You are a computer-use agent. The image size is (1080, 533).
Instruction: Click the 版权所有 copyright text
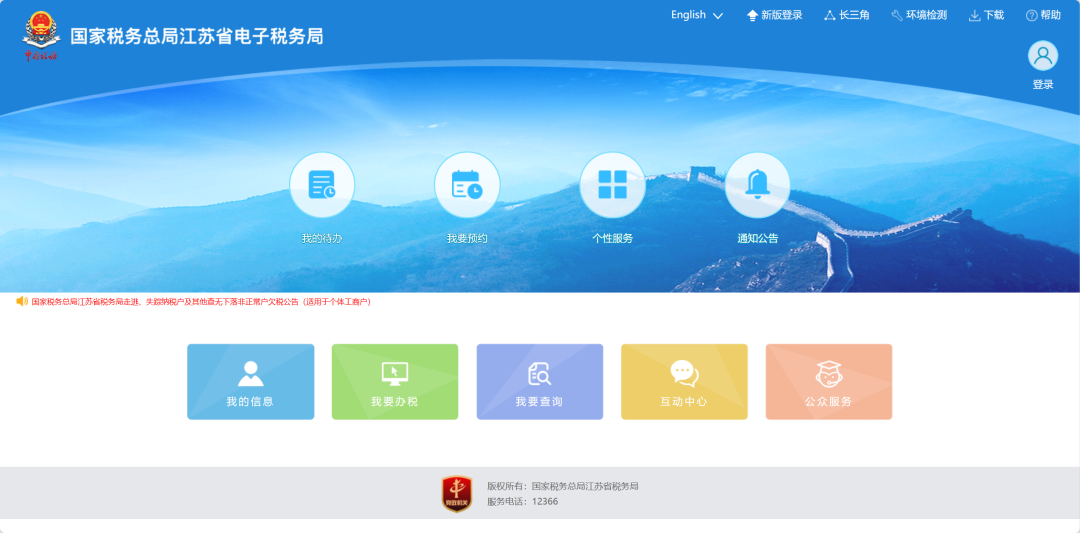pos(563,486)
